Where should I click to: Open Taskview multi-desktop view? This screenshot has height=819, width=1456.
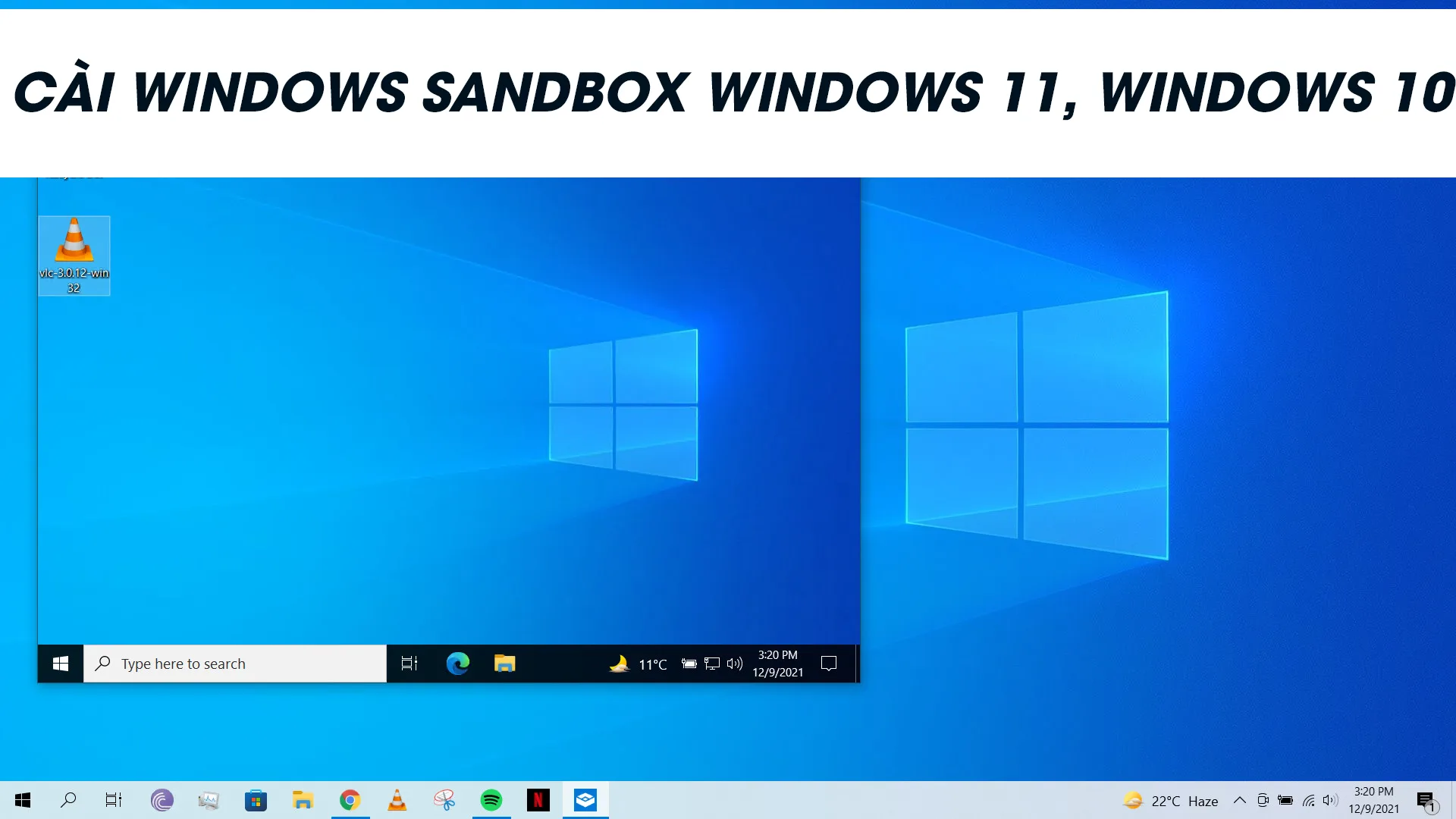click(x=112, y=800)
